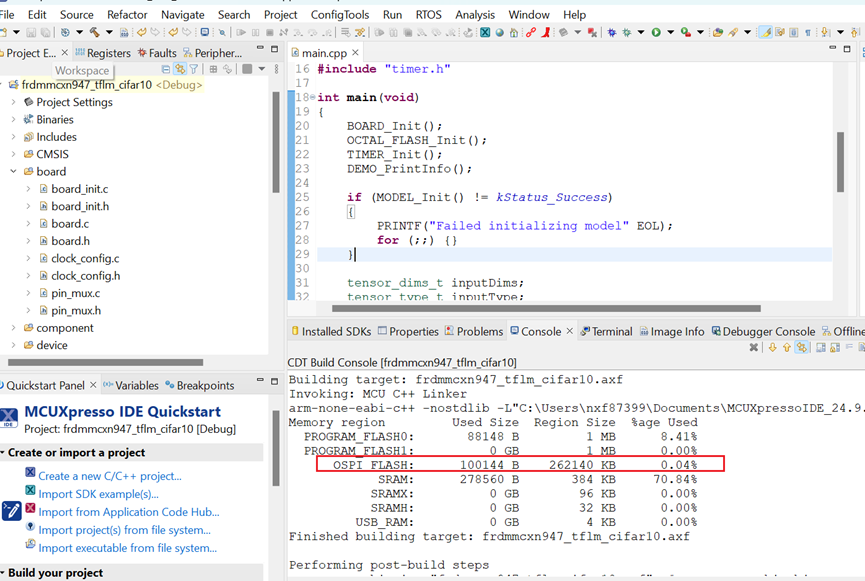Clear the CDT Build Console output
The height and width of the screenshot is (581, 865).
point(753,349)
